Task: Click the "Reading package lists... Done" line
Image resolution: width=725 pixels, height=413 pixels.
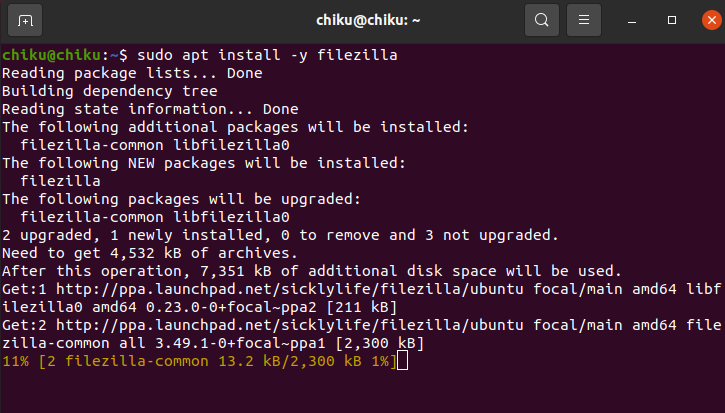Action: [x=132, y=73]
